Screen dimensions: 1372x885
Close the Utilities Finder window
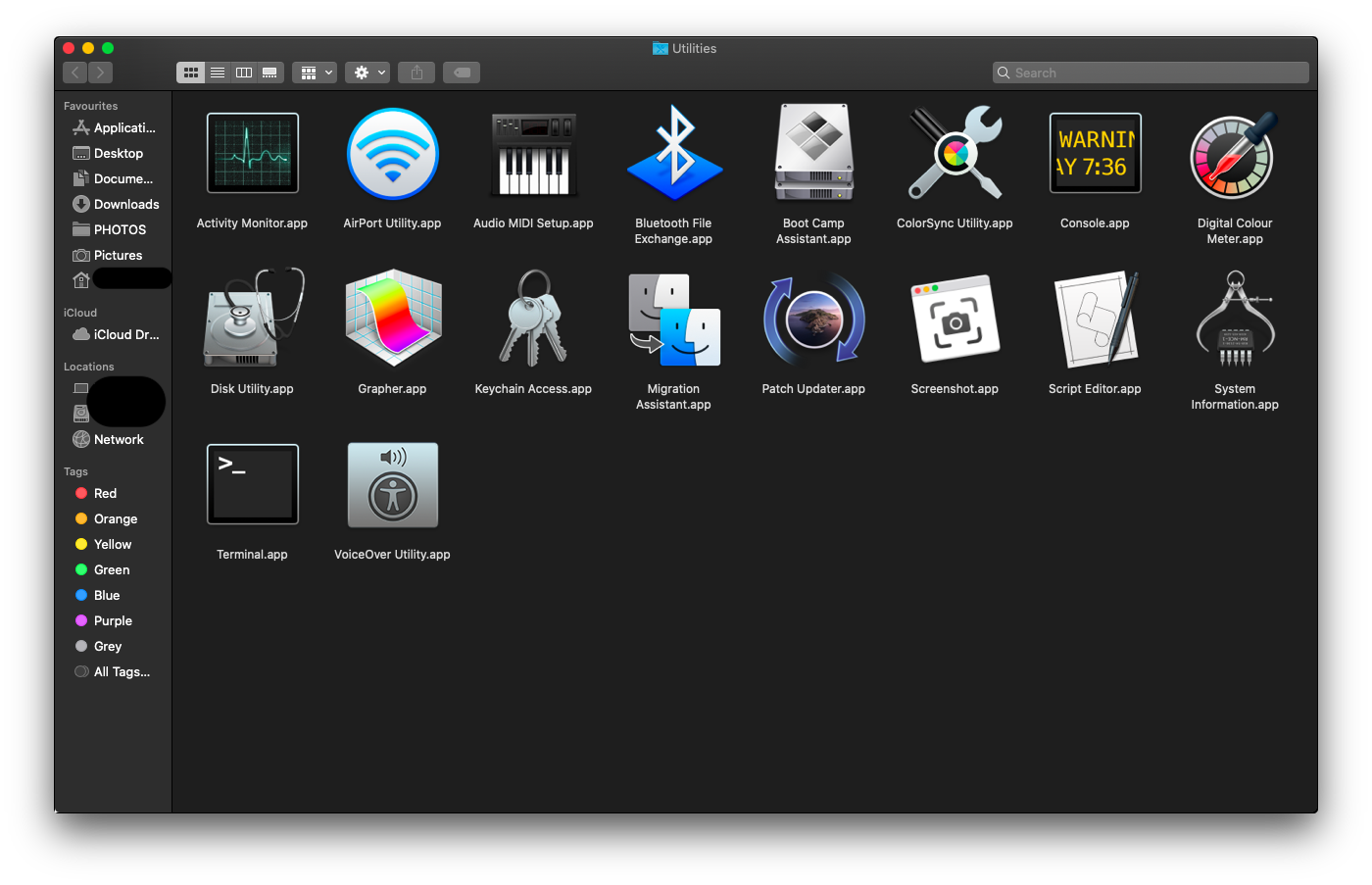click(x=69, y=48)
